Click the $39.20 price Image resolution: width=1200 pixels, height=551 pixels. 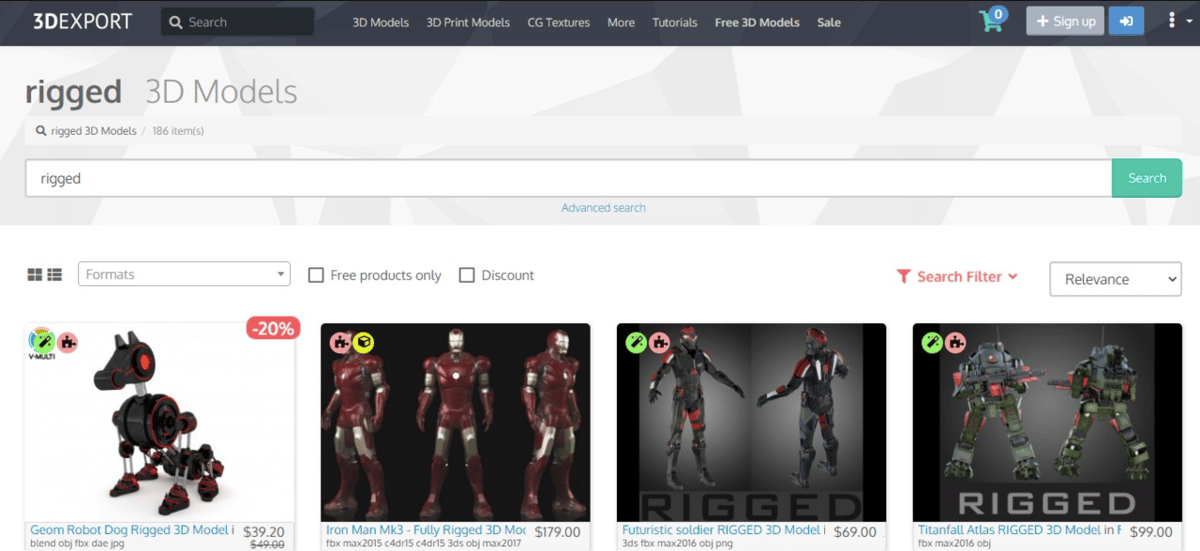pos(264,532)
